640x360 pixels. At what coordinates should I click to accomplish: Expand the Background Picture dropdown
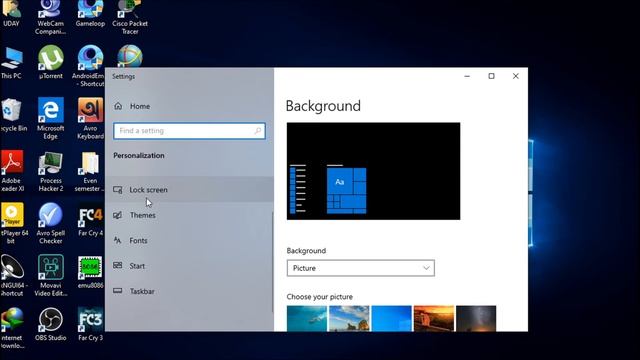(360, 268)
